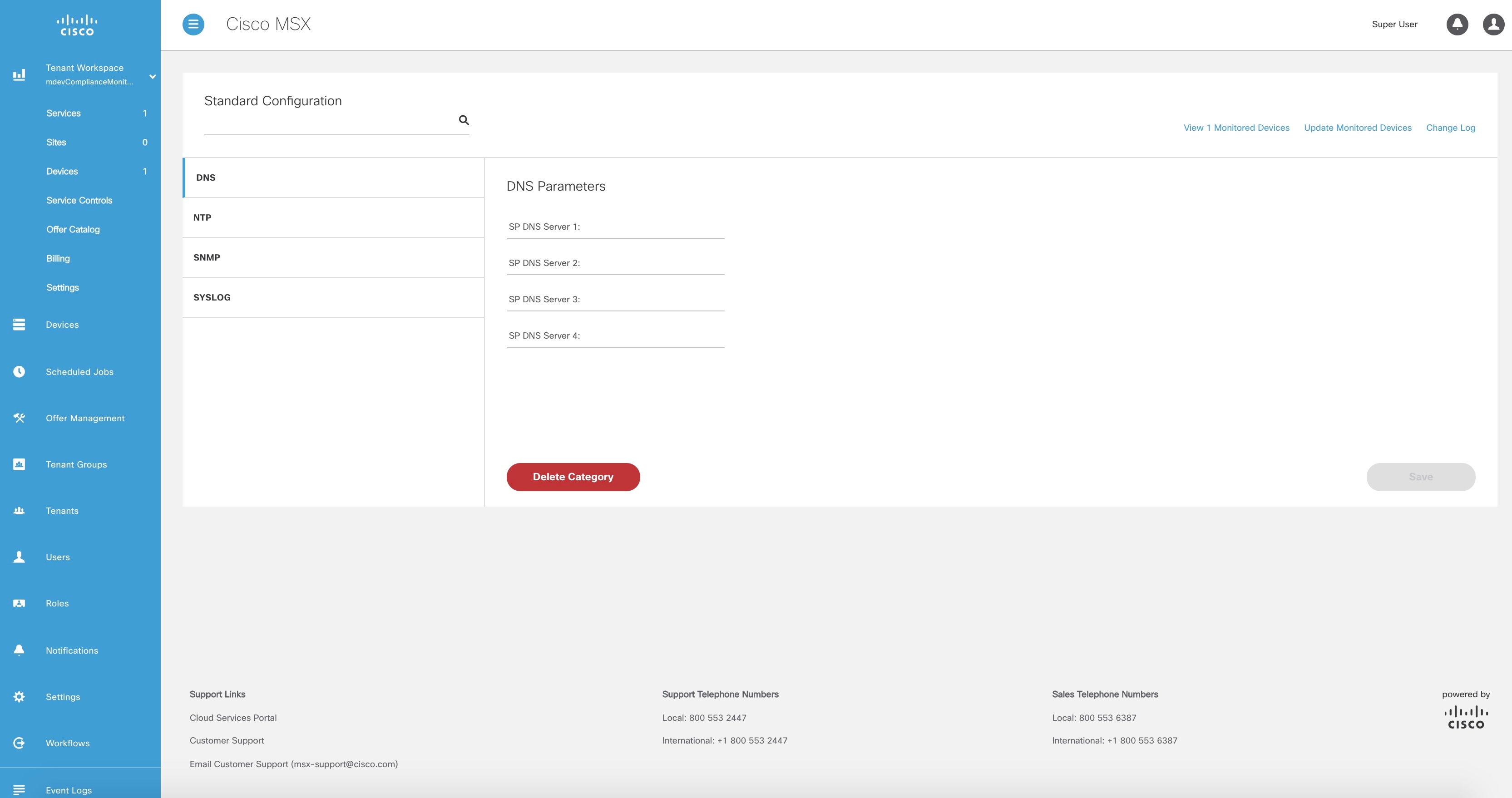The height and width of the screenshot is (798, 1512).
Task: Click the Users person icon
Action: point(19,557)
